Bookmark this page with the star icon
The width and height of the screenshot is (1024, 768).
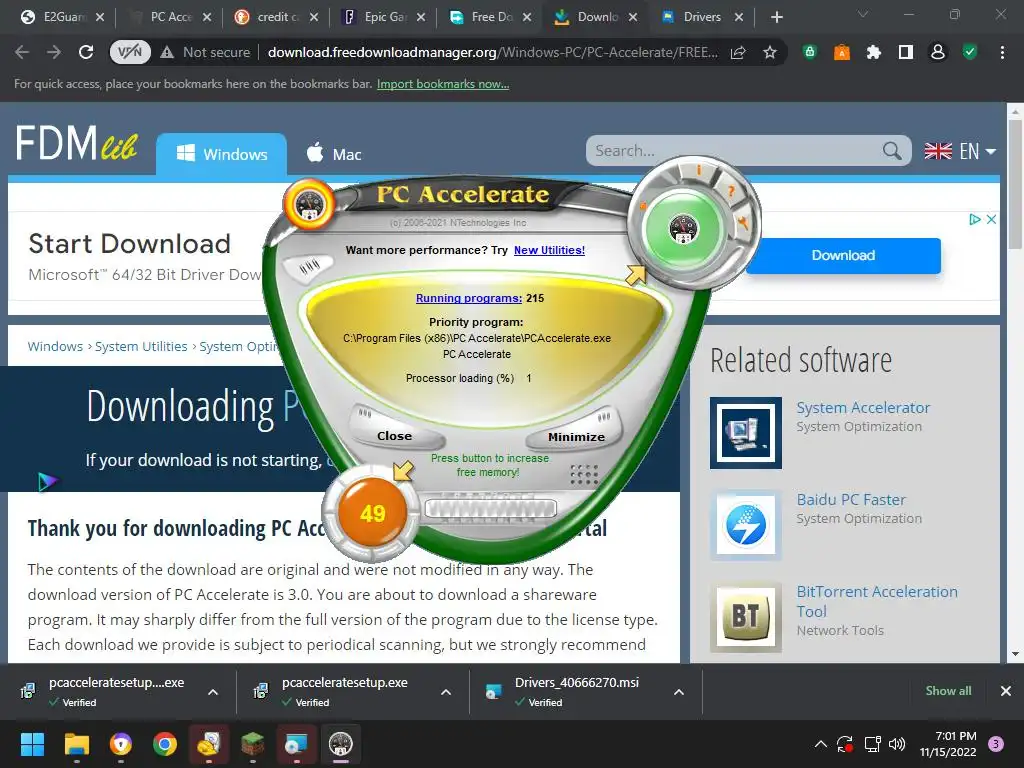point(770,52)
